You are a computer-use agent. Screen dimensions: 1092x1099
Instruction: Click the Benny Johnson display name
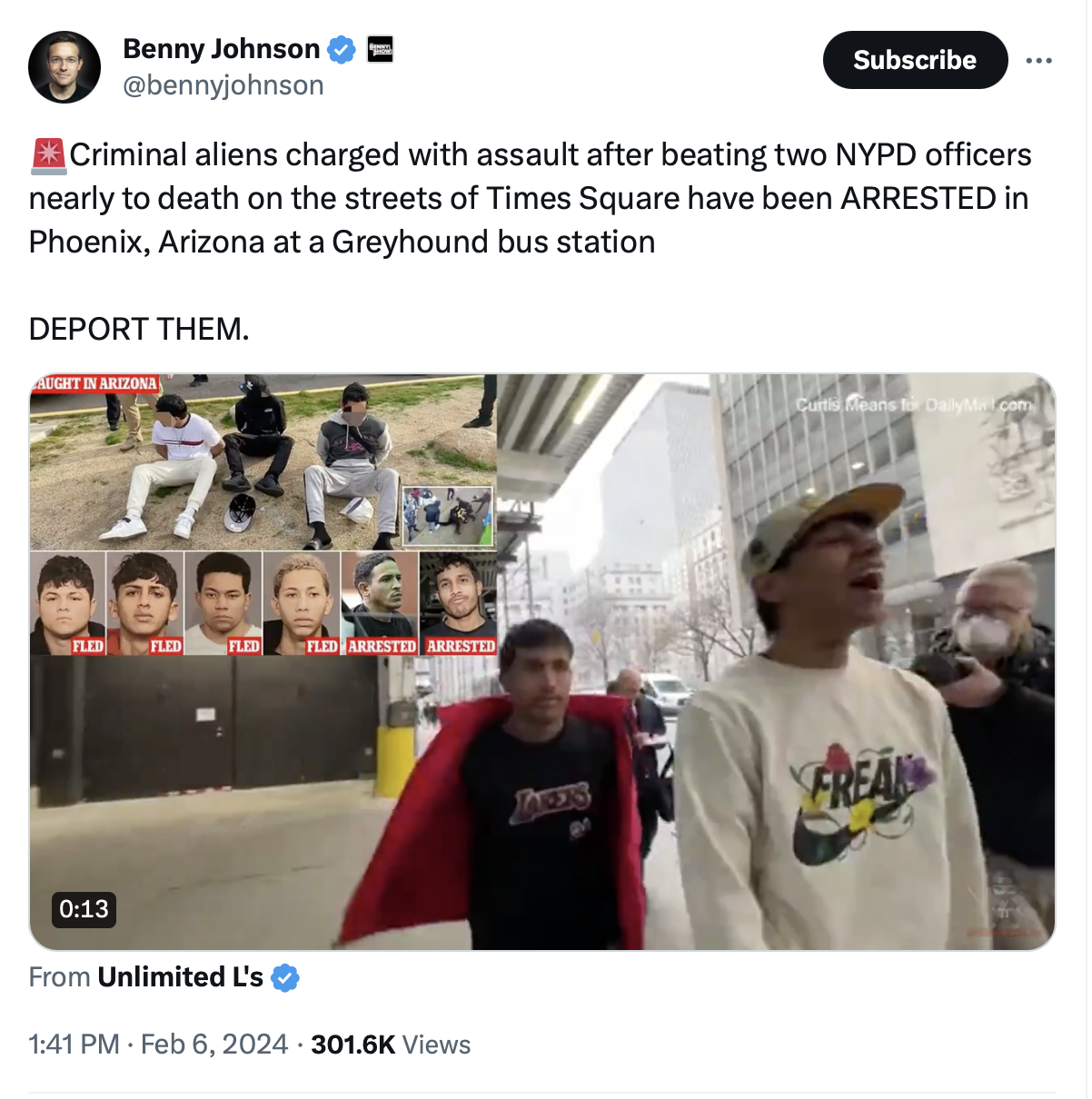tap(221, 49)
